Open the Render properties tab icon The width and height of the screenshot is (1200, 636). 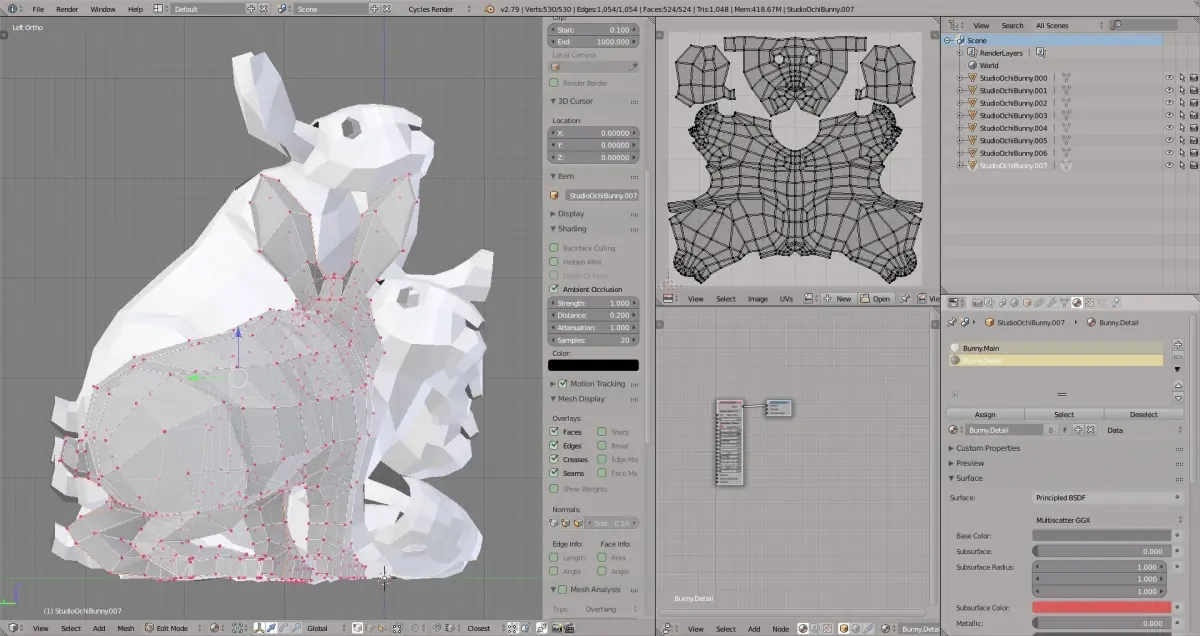(978, 303)
